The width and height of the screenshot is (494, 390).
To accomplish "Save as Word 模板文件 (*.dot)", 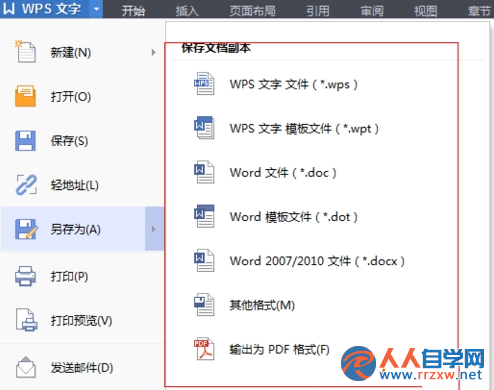I will pos(293,217).
